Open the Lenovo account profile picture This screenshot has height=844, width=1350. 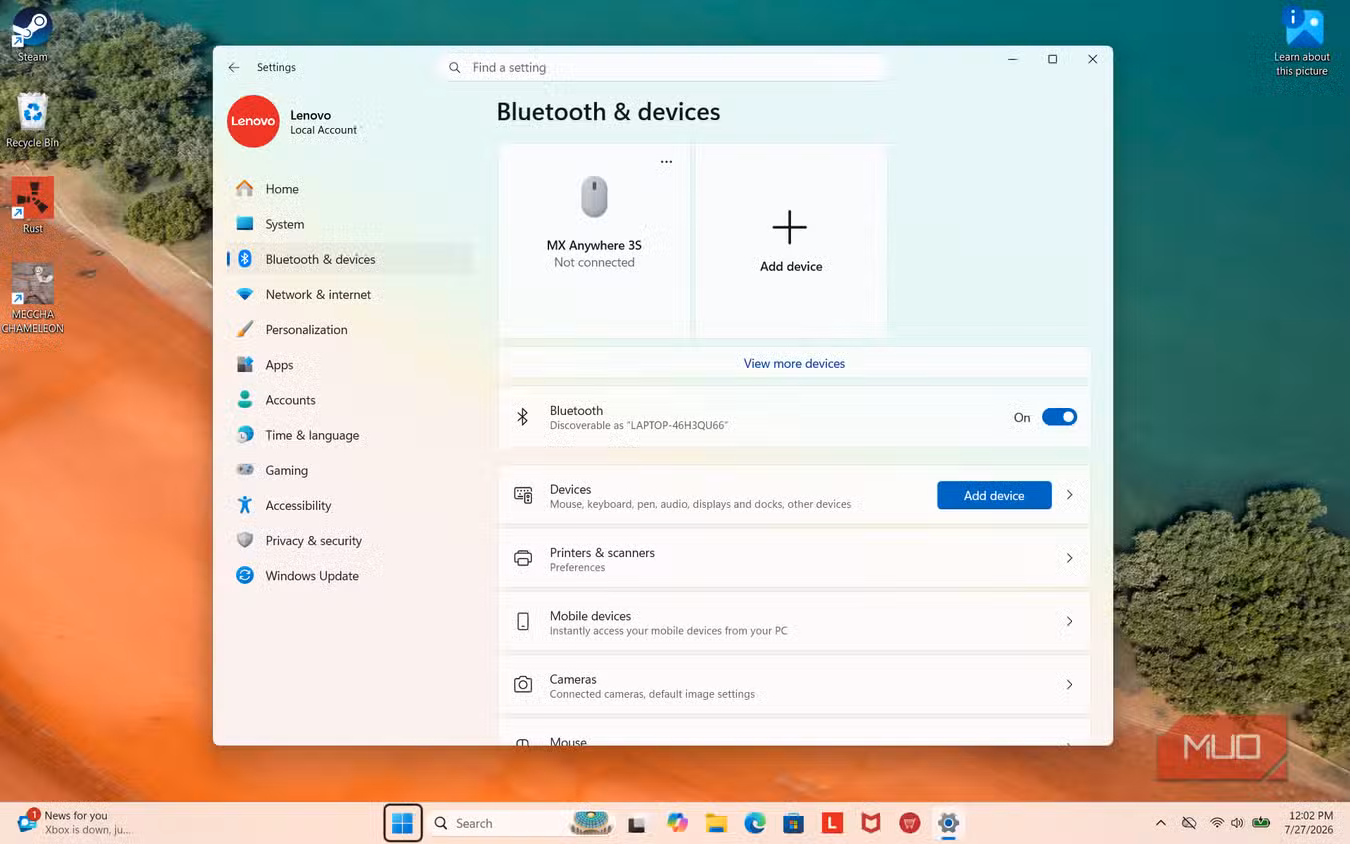[x=253, y=121]
